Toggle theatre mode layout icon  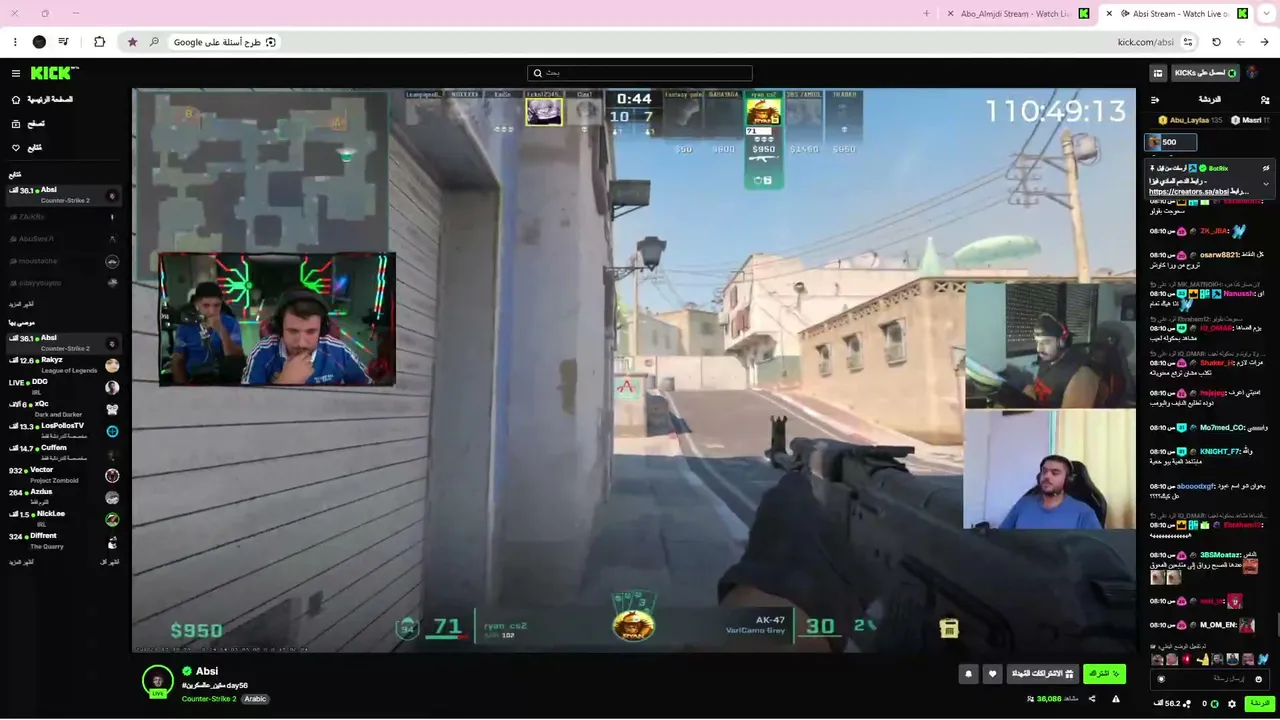click(x=1158, y=73)
